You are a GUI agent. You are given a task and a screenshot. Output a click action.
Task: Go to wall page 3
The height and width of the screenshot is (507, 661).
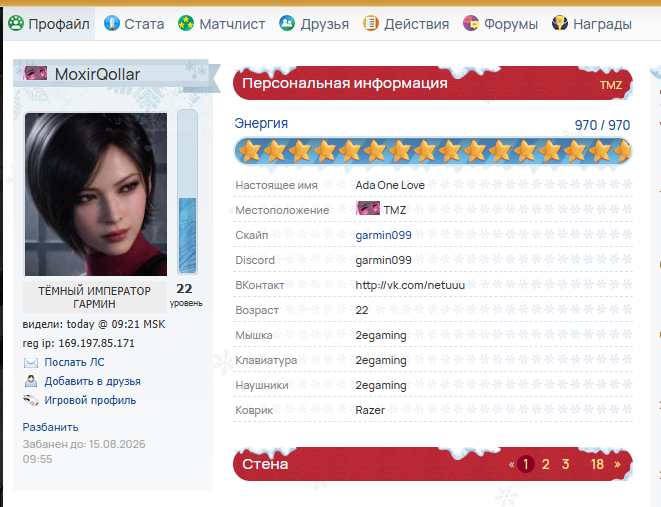tap(565, 464)
